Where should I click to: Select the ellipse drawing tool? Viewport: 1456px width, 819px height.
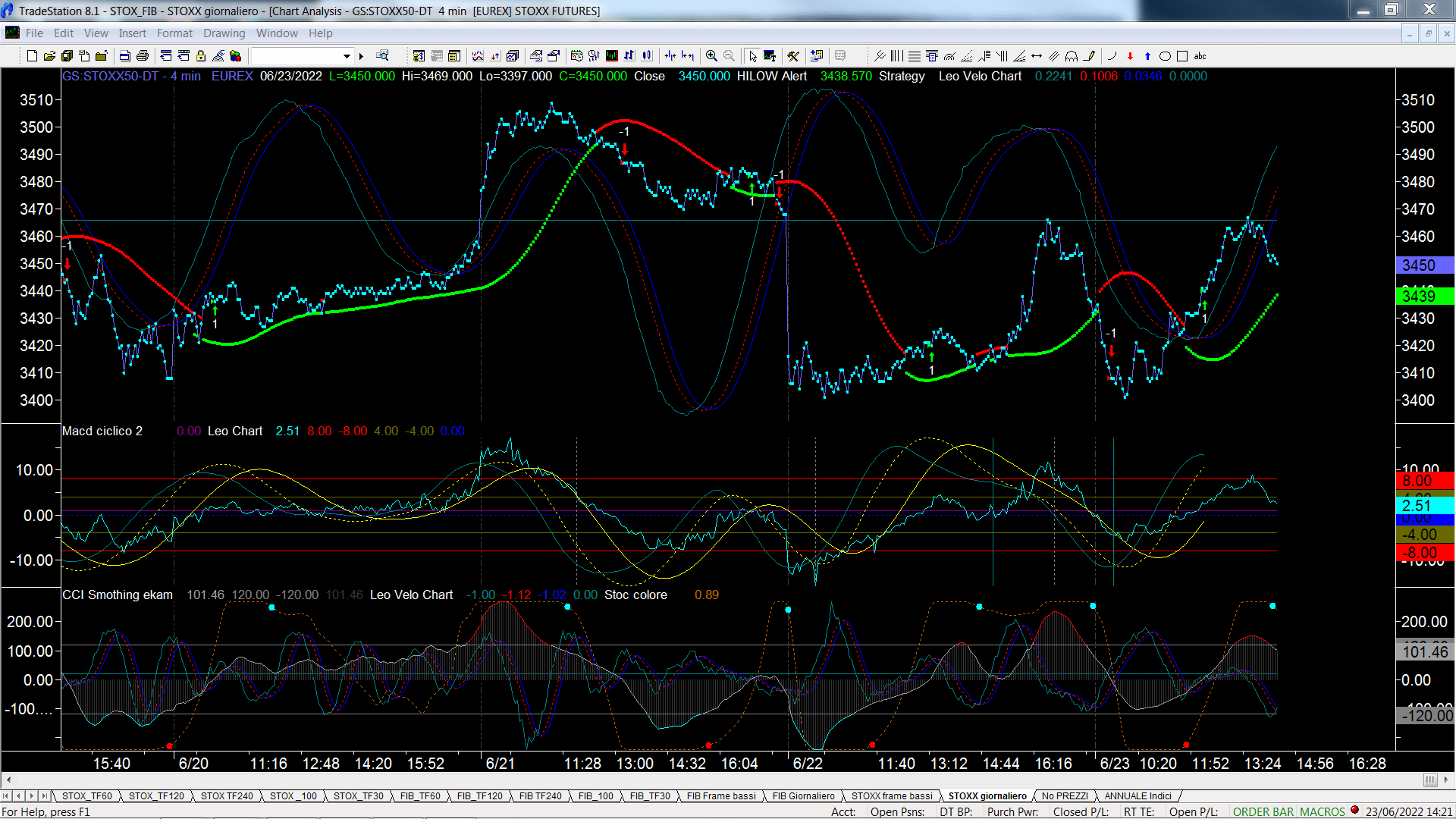[x=1165, y=56]
